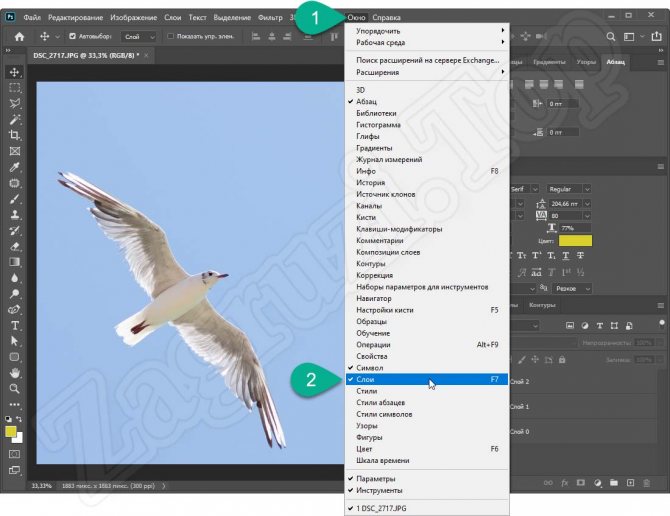Click the 33,33% zoom field in status bar
Viewport: 670px width, 516px height.
[42, 486]
